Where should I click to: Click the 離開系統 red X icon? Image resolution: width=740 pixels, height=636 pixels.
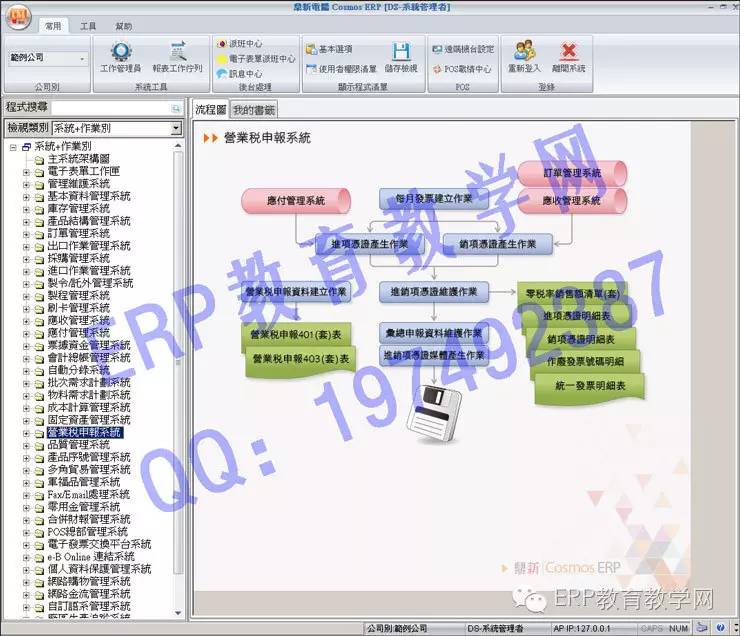(x=568, y=56)
